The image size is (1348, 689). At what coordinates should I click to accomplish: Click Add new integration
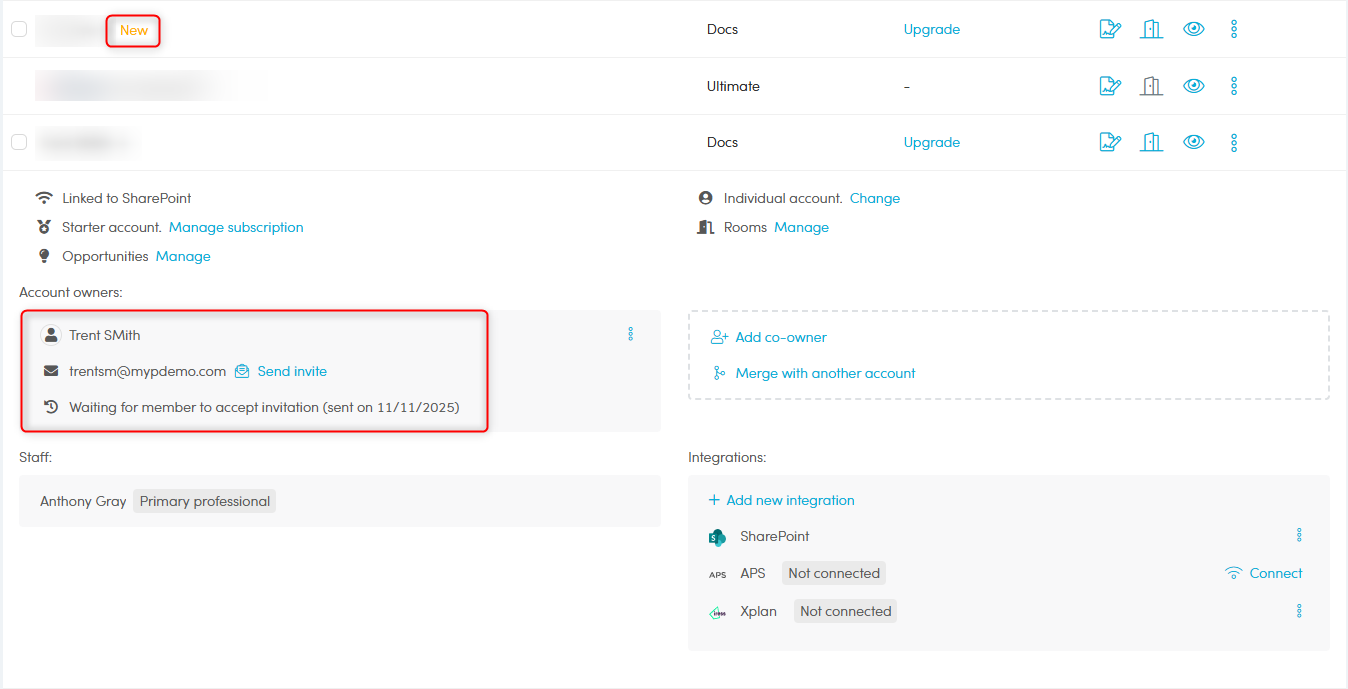point(790,500)
